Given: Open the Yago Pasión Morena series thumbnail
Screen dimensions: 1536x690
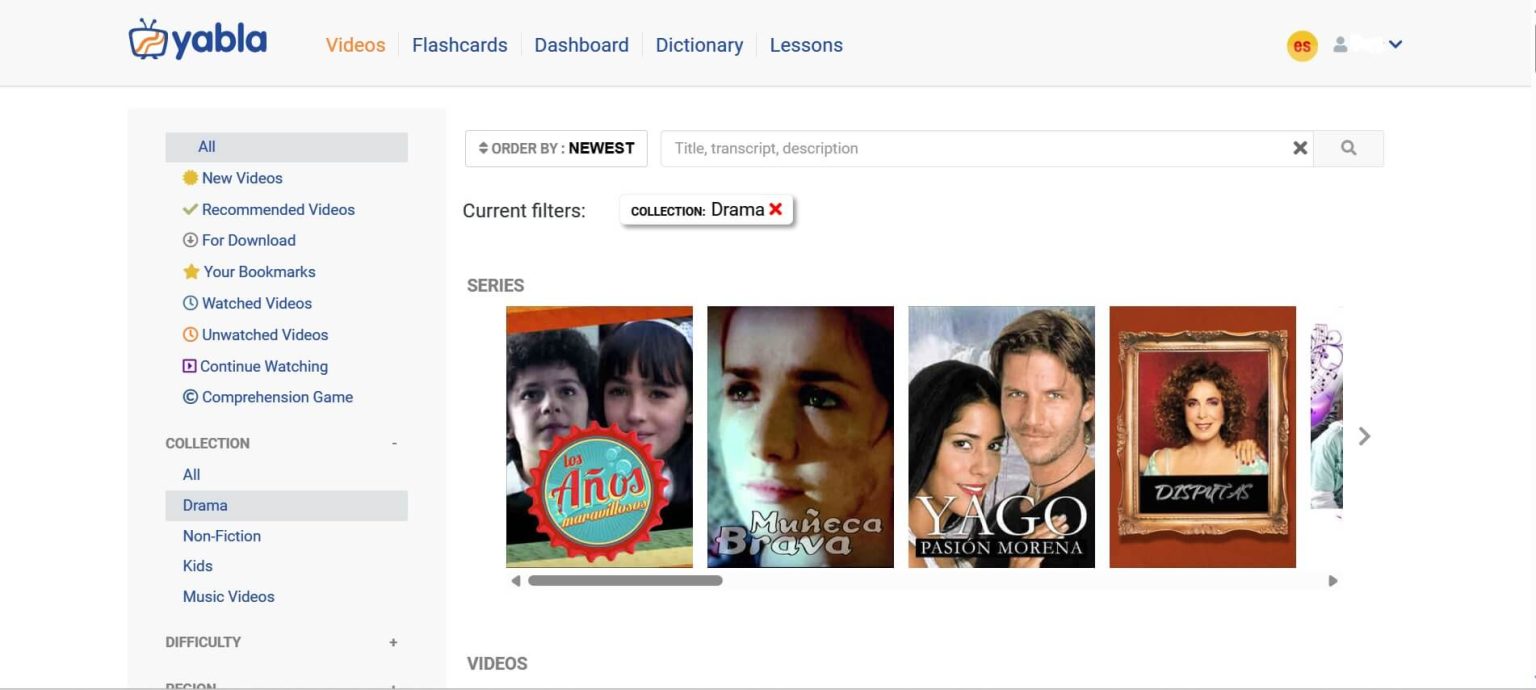Looking at the screenshot, I should [x=1001, y=437].
